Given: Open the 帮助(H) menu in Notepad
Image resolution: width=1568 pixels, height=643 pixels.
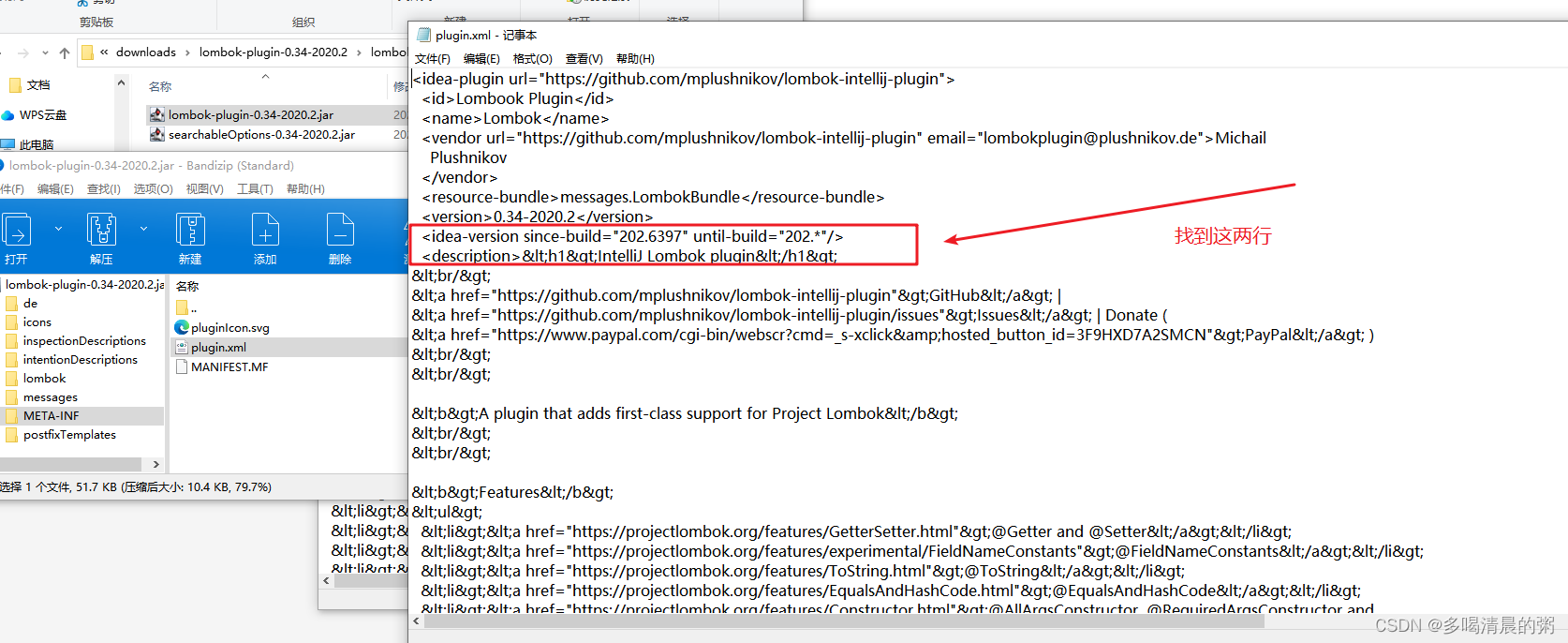Looking at the screenshot, I should [635, 59].
